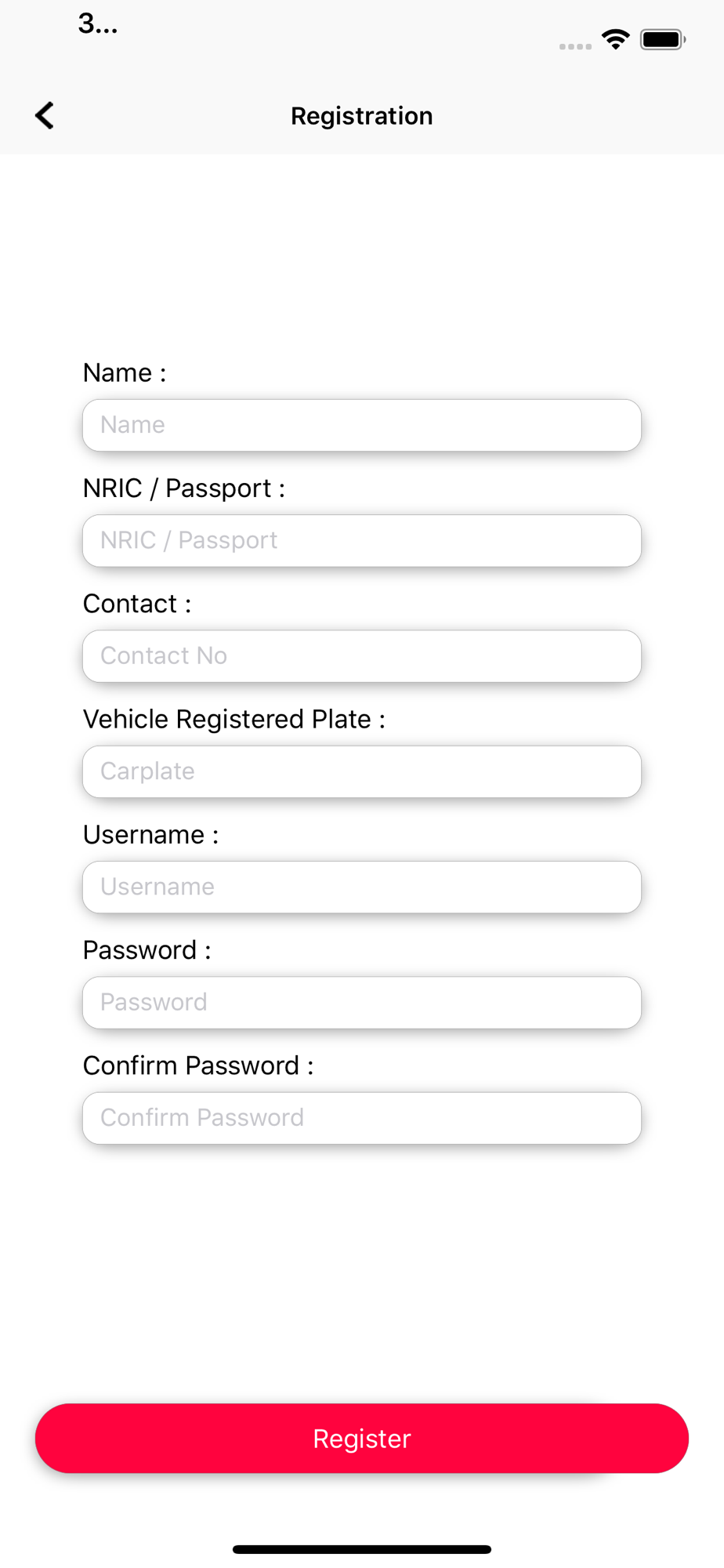Tap the Registration title header
The width and height of the screenshot is (724, 1568).
tap(362, 116)
